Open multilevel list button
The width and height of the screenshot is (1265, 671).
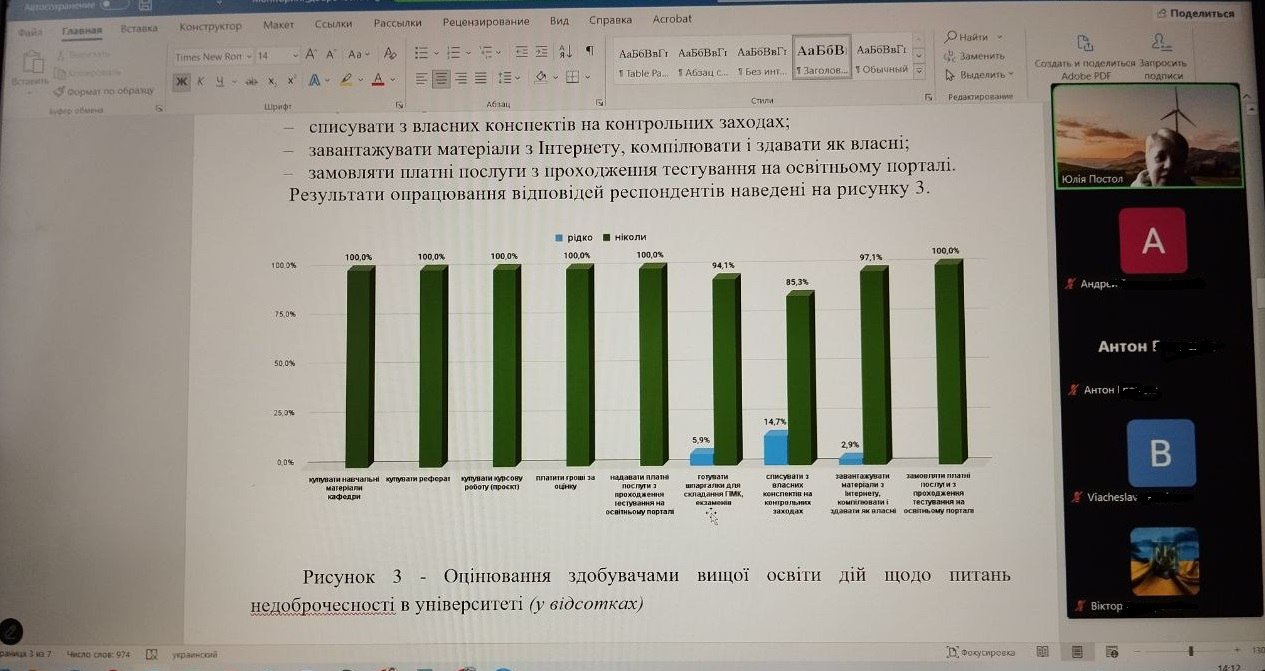pos(486,54)
